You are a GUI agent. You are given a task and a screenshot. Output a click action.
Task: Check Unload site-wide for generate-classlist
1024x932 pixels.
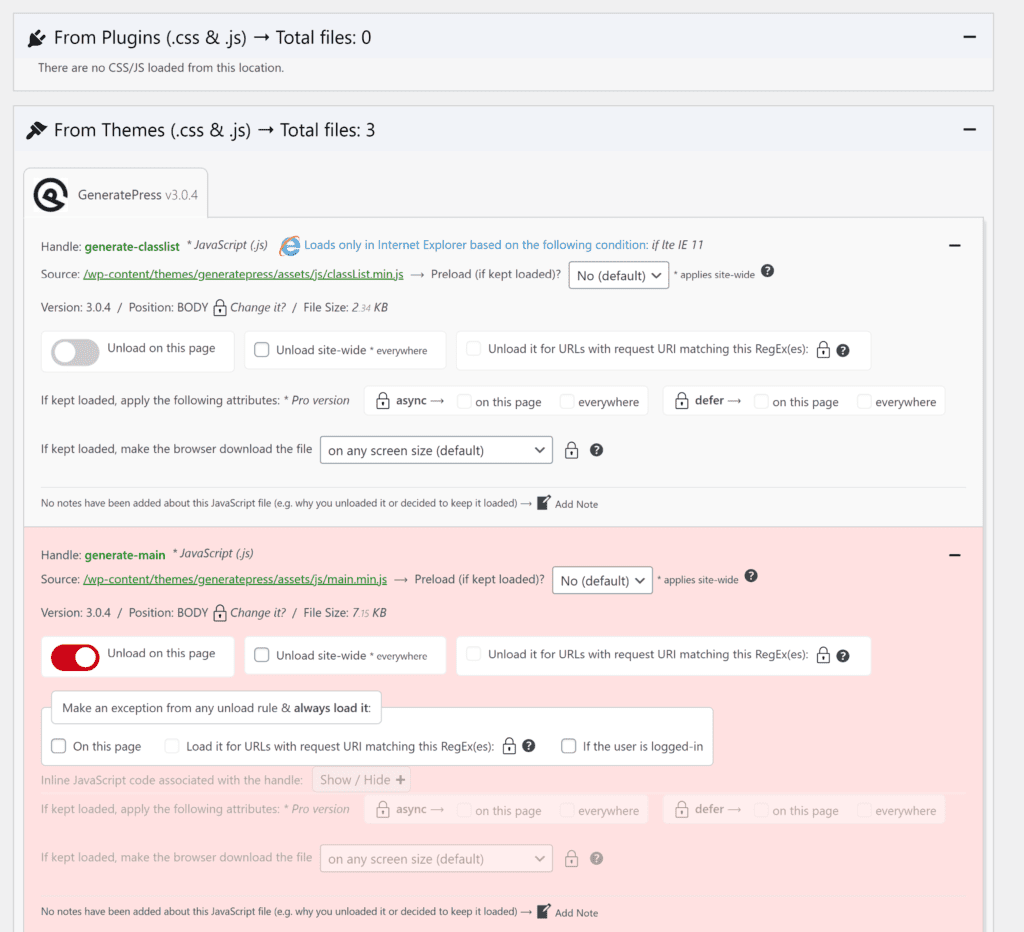click(x=262, y=350)
